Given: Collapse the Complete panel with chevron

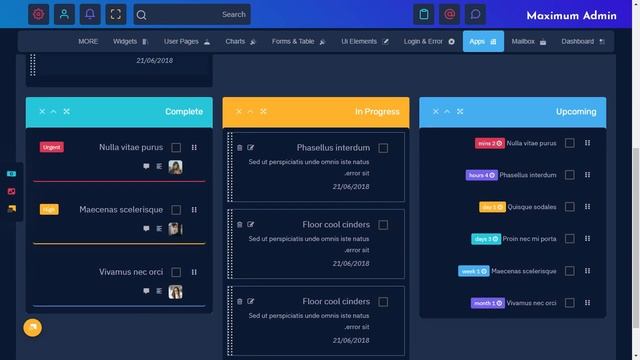Looking at the screenshot, I should click(x=53, y=111).
